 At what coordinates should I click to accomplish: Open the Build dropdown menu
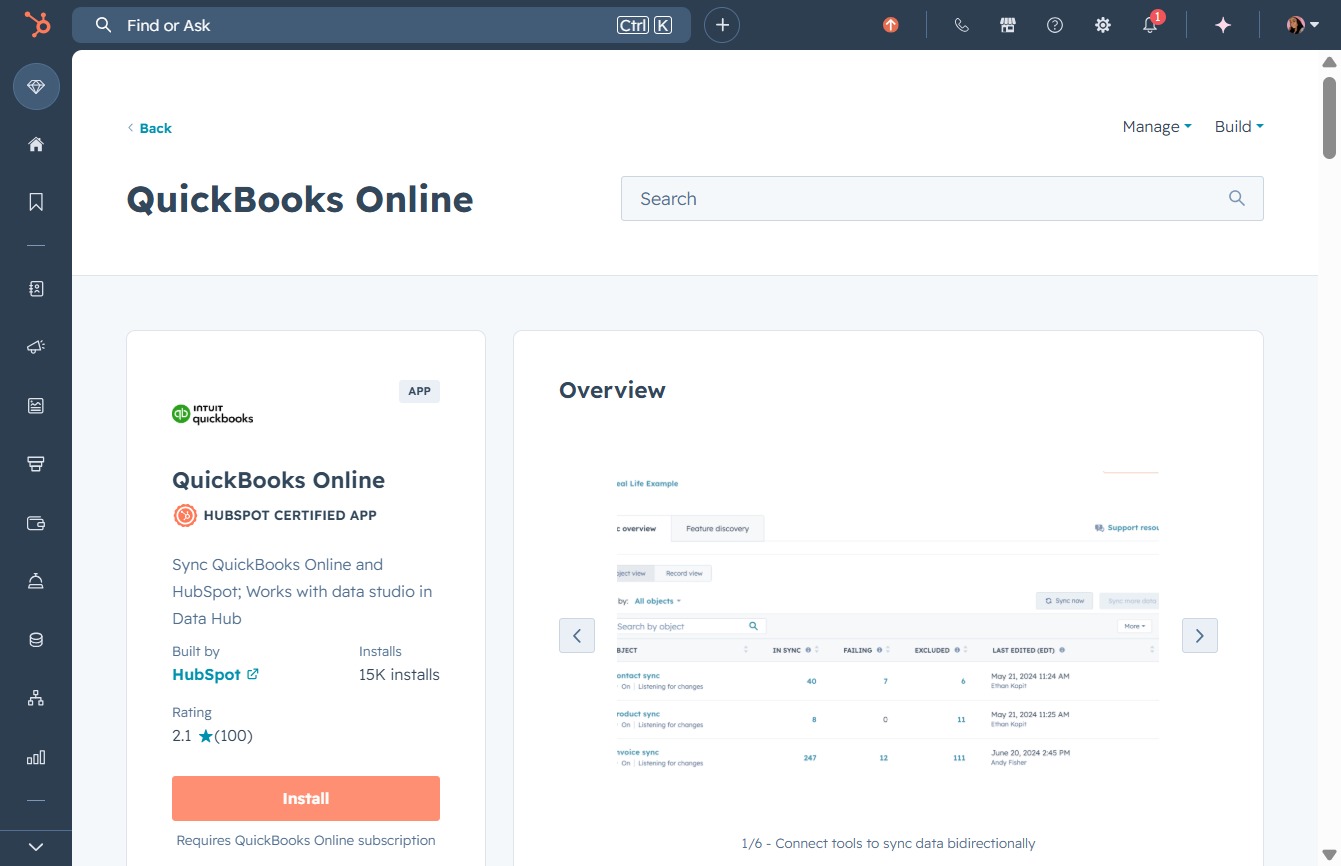tap(1239, 126)
